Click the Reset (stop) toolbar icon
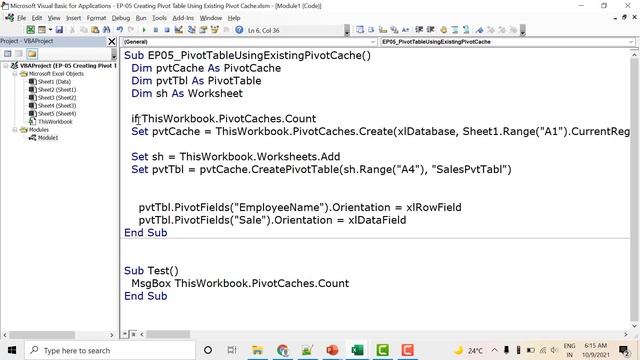 [x=167, y=30]
